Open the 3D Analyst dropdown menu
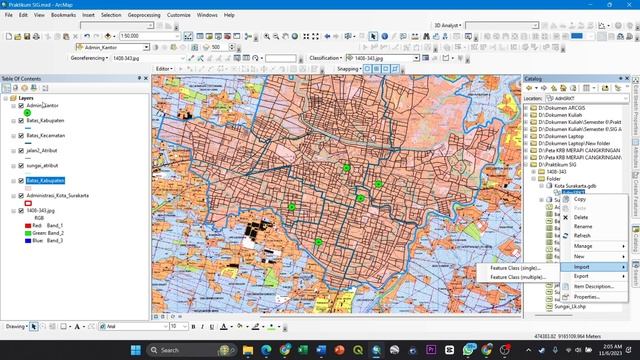640x360 pixels. pyautogui.click(x=447, y=25)
